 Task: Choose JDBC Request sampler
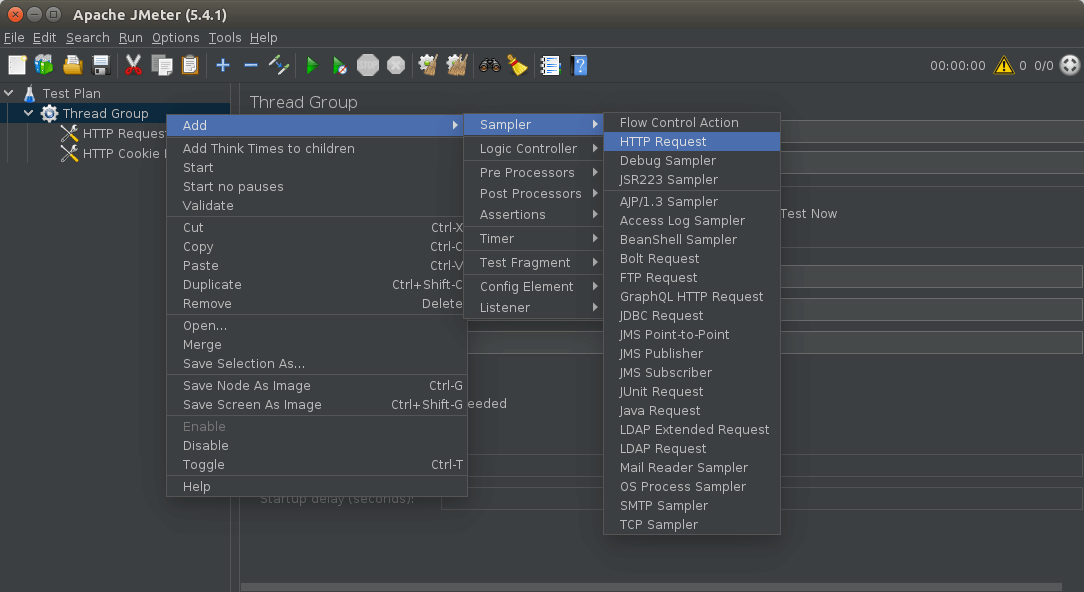[661, 315]
